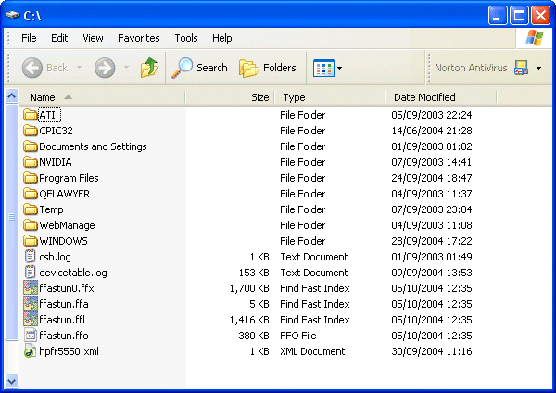
Task: Open the File menu
Action: pyautogui.click(x=28, y=38)
